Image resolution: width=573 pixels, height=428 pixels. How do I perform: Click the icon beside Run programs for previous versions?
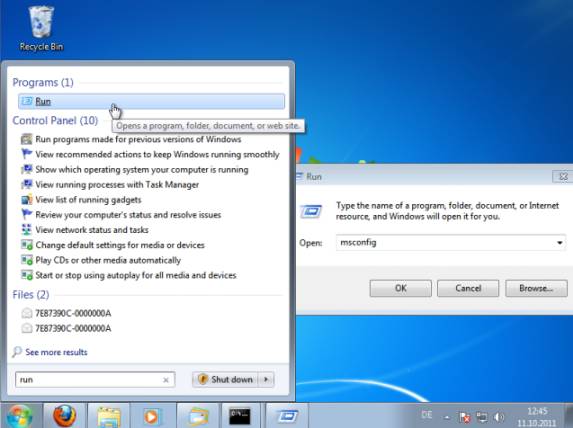(26, 139)
